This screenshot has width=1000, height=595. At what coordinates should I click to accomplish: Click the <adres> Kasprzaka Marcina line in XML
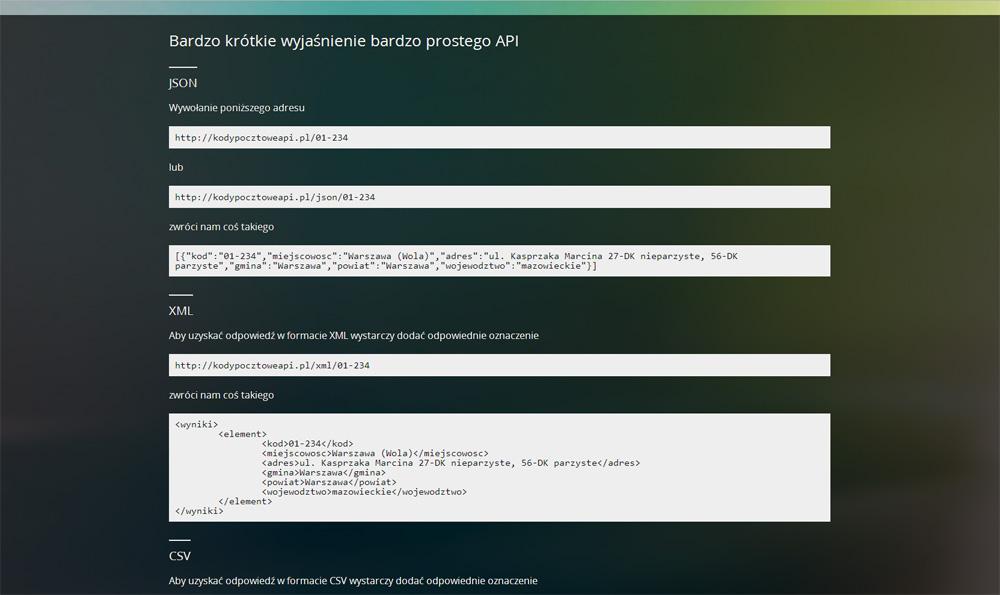tap(451, 463)
